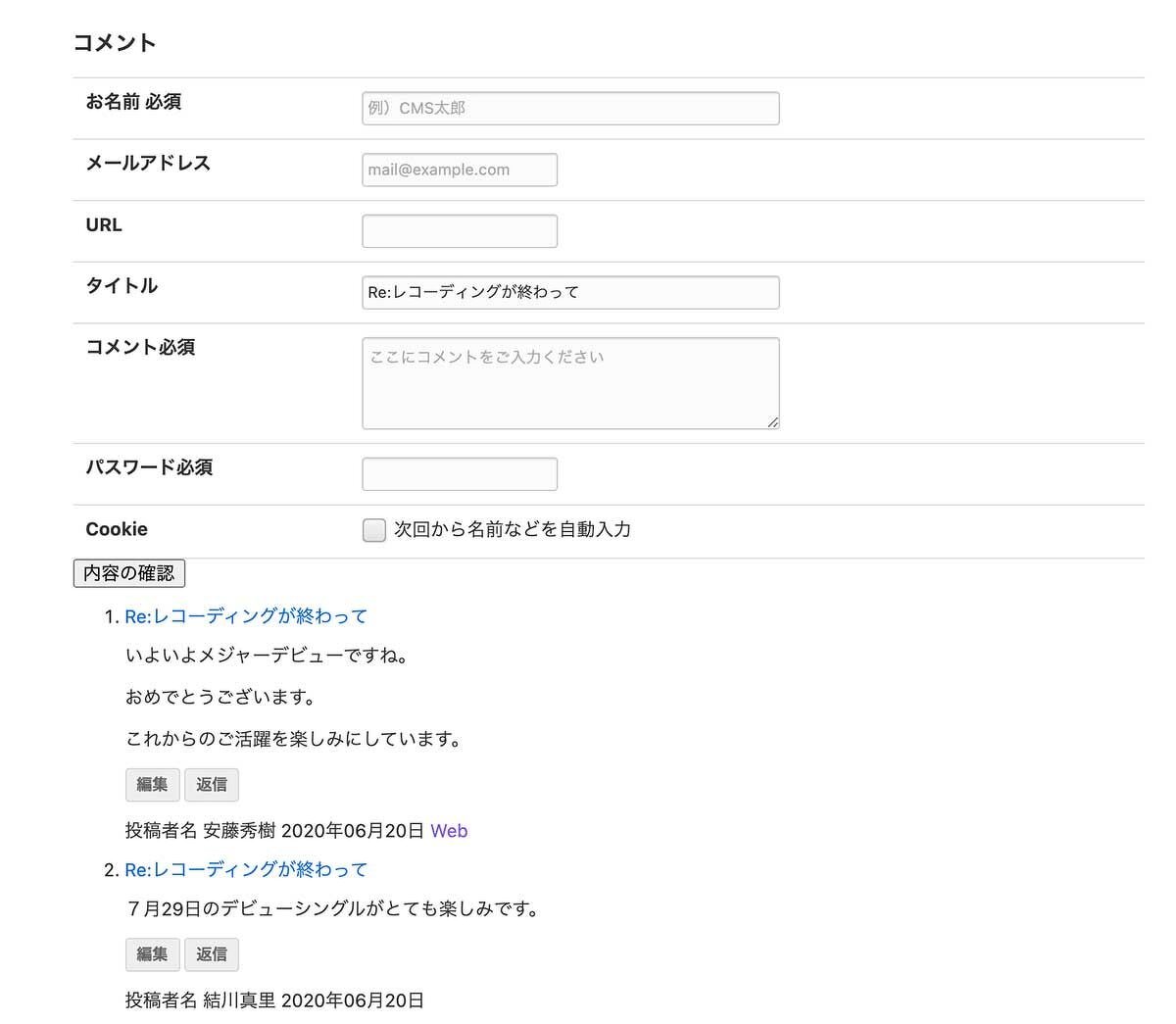Open first comment's Re:レコーディングが終わって link
The image size is (1176, 1024).
pos(245,616)
